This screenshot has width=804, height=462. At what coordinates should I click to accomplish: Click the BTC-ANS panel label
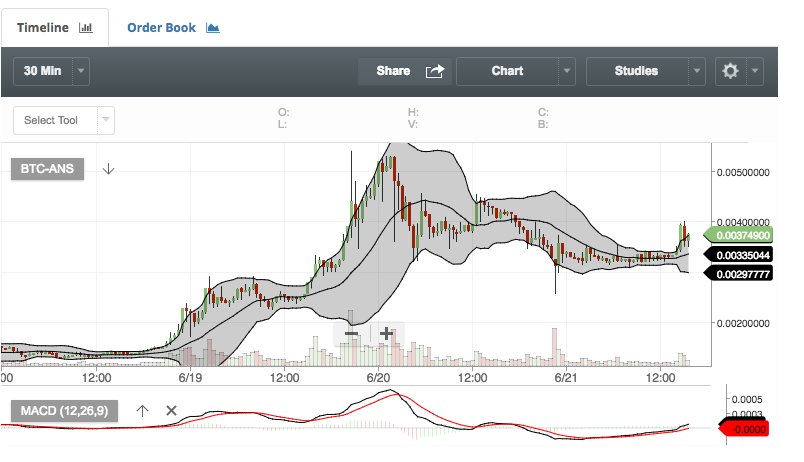pos(47,169)
